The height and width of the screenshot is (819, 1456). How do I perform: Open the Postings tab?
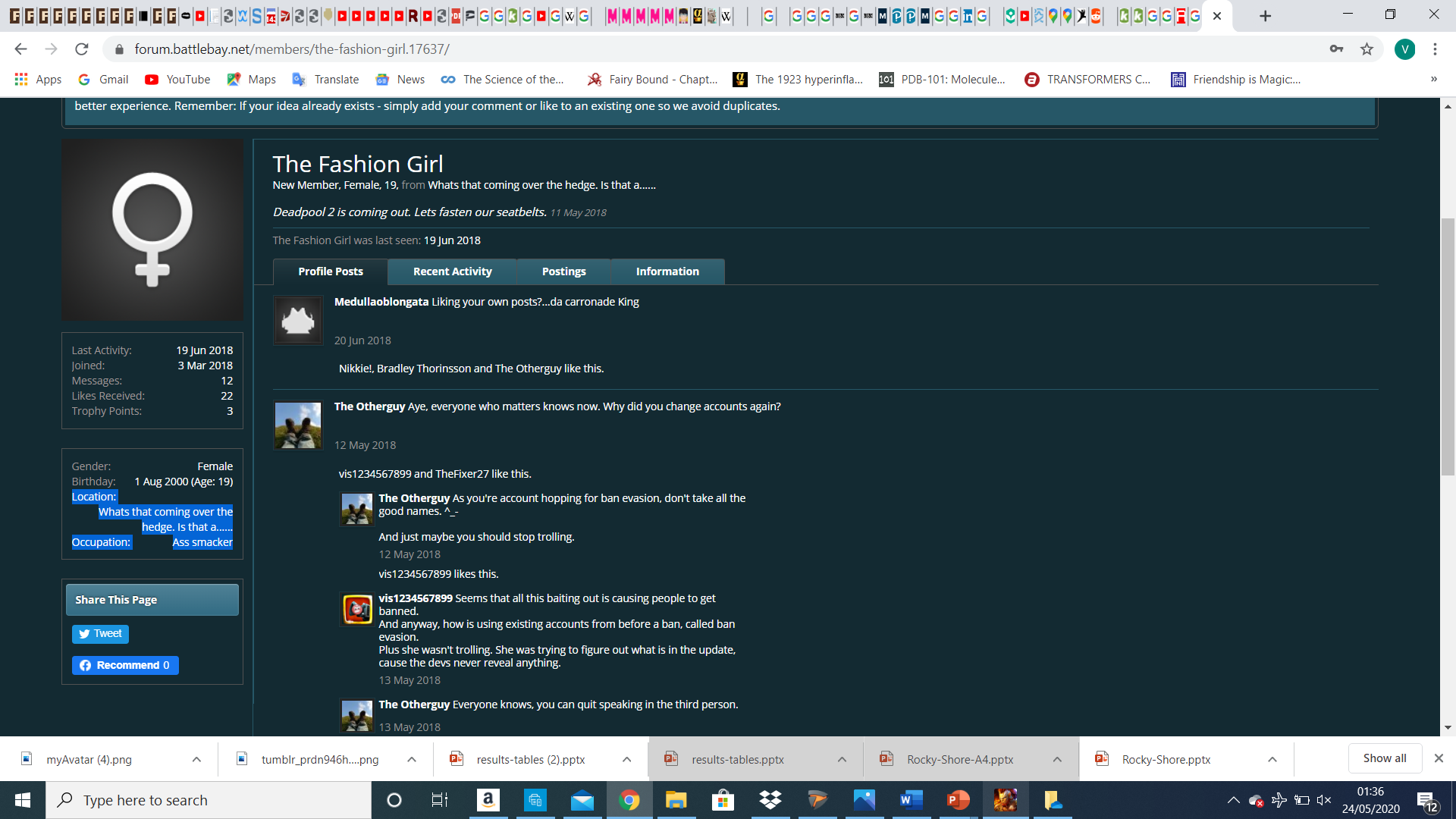563,271
